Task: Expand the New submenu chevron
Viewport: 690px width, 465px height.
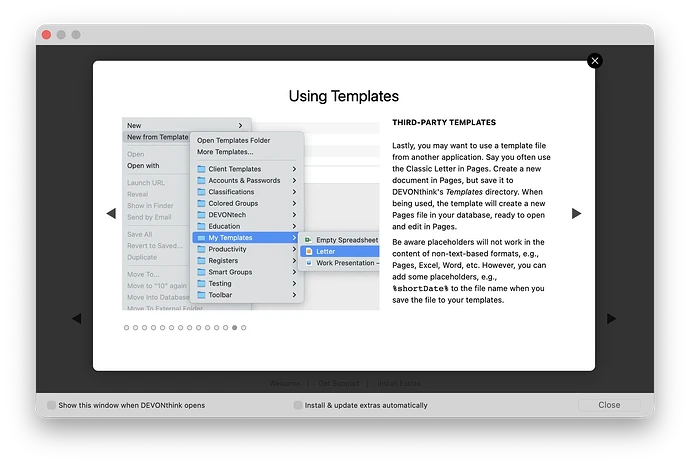Action: coord(240,125)
